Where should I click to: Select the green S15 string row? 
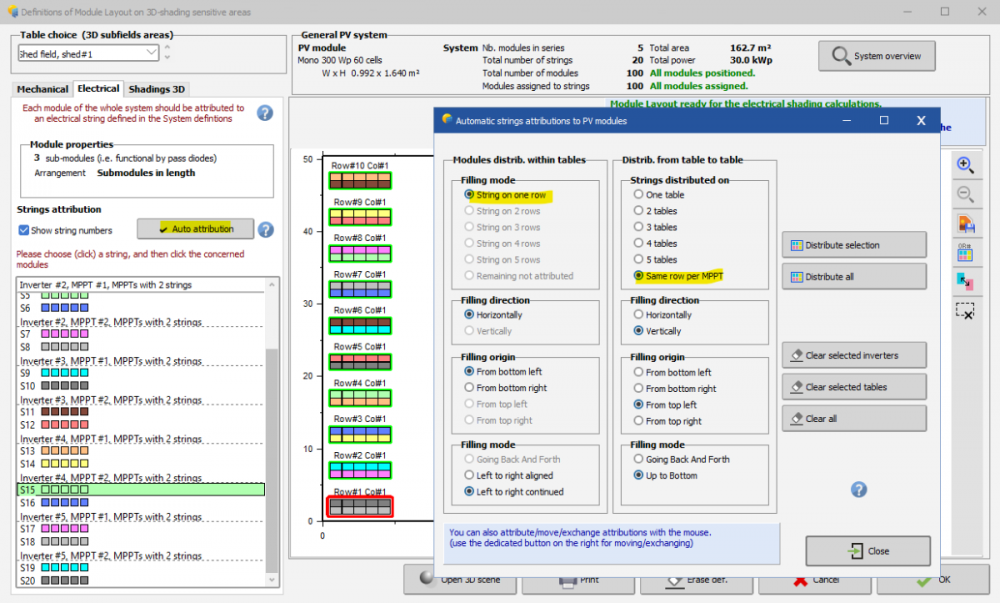[x=141, y=490]
